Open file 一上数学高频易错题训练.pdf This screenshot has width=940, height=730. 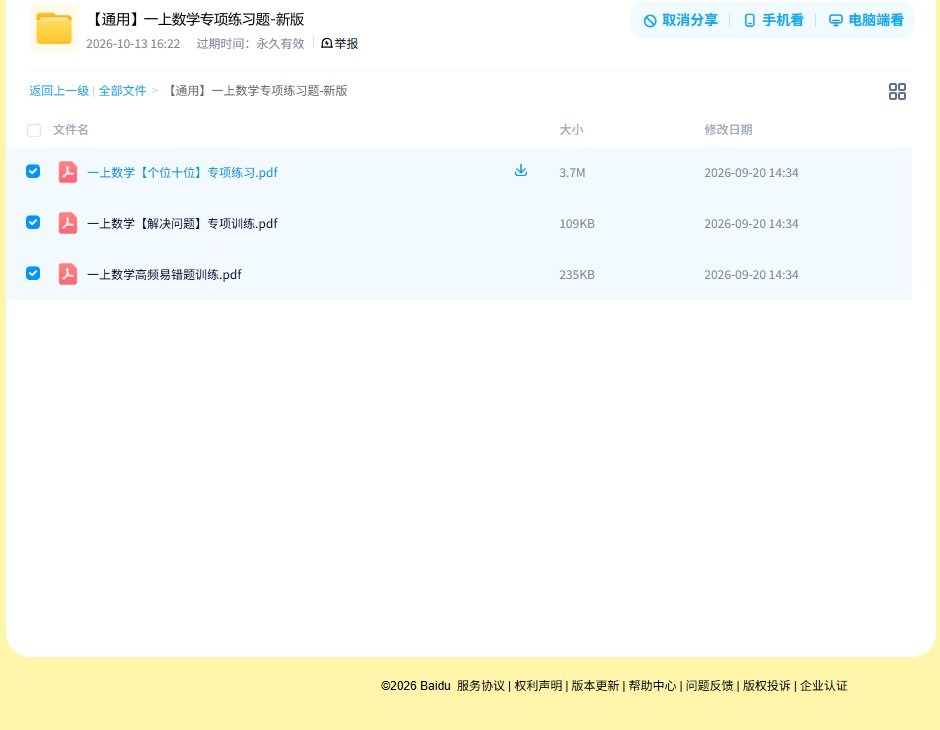click(164, 274)
